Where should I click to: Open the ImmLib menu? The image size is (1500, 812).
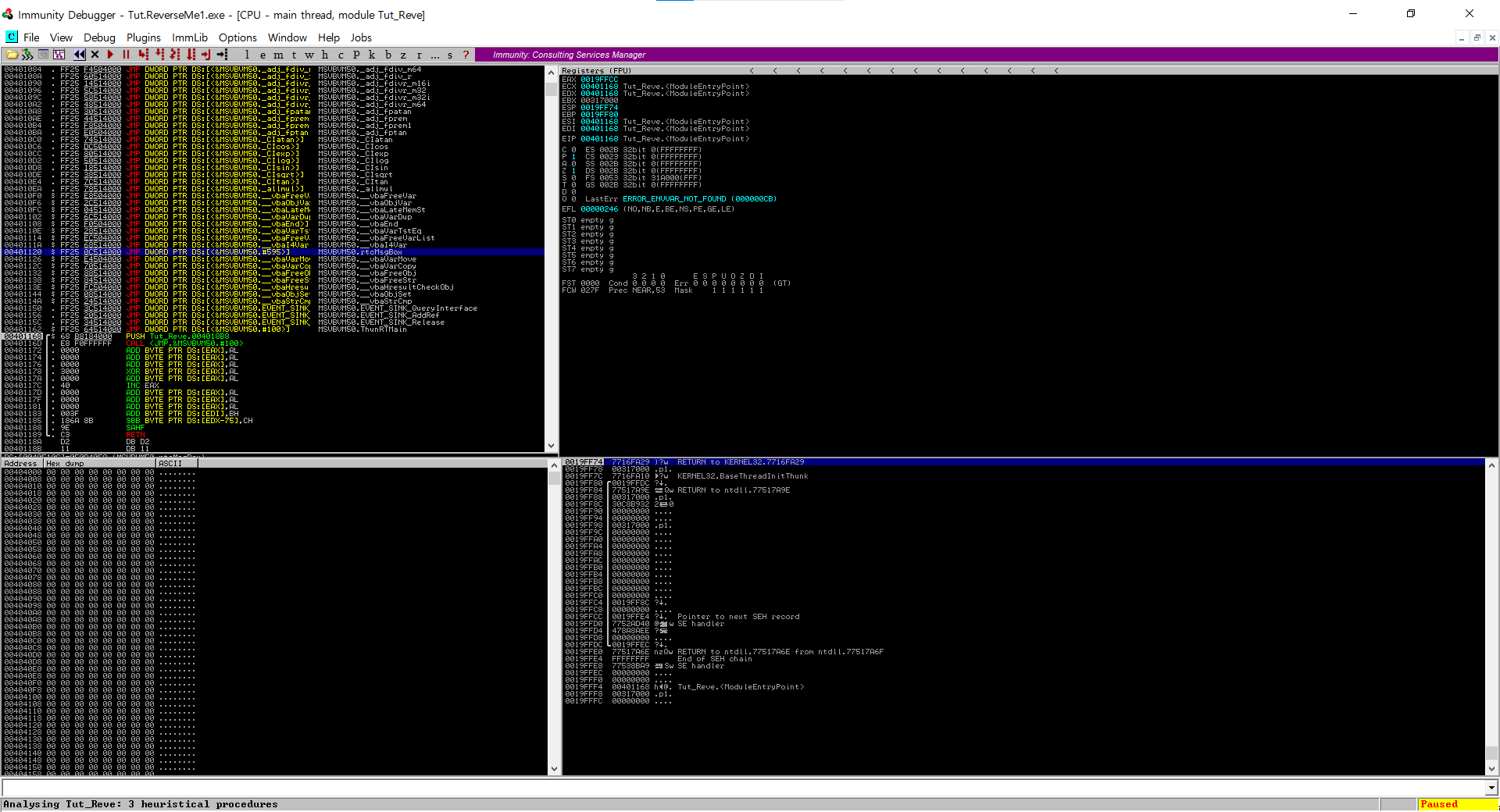tap(190, 37)
